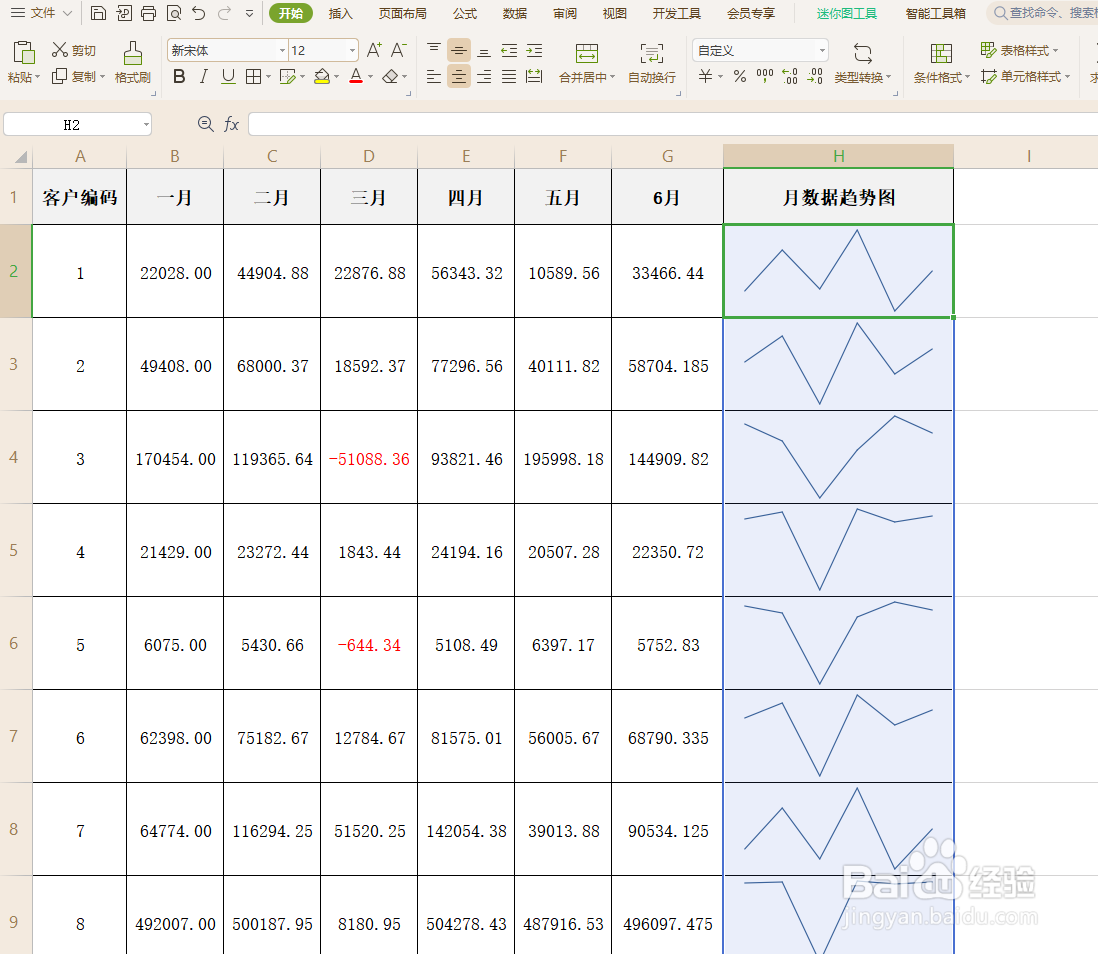Toggle align right
This screenshot has width=1098, height=954.
484,76
